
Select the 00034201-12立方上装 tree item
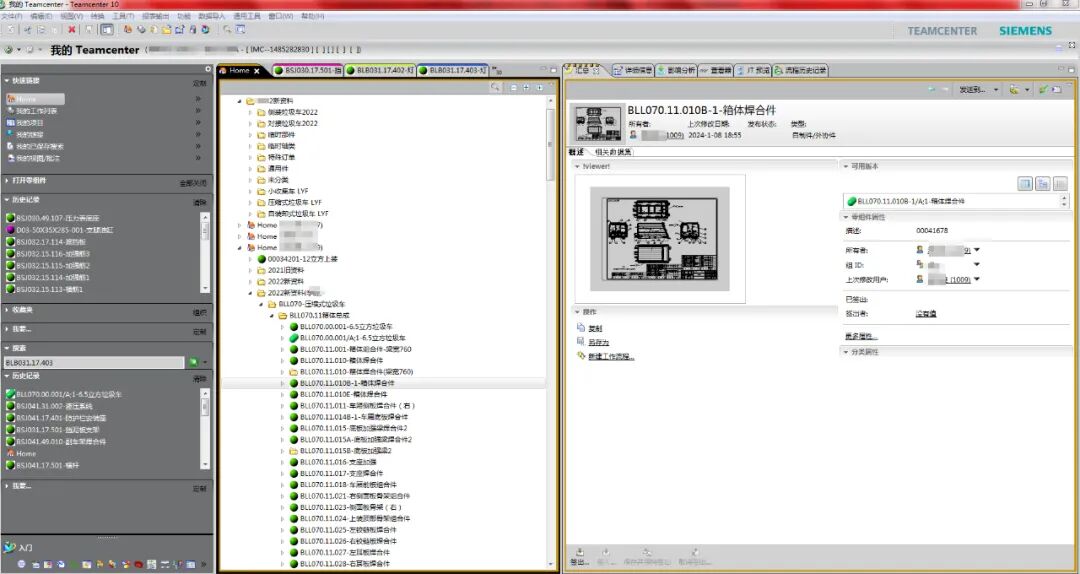302,259
